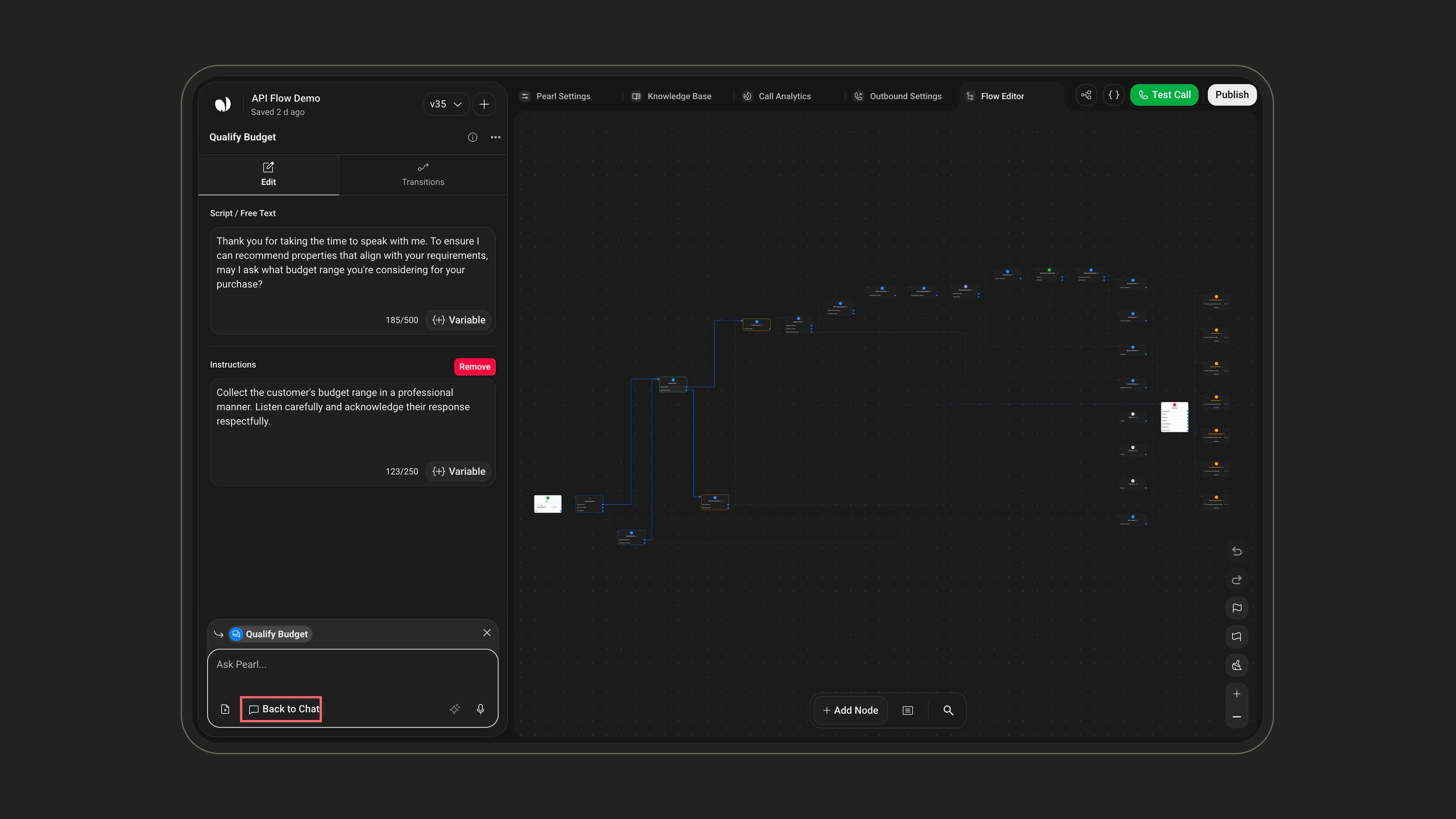Switch to the Transitions tab
The height and width of the screenshot is (819, 1456).
(423, 175)
